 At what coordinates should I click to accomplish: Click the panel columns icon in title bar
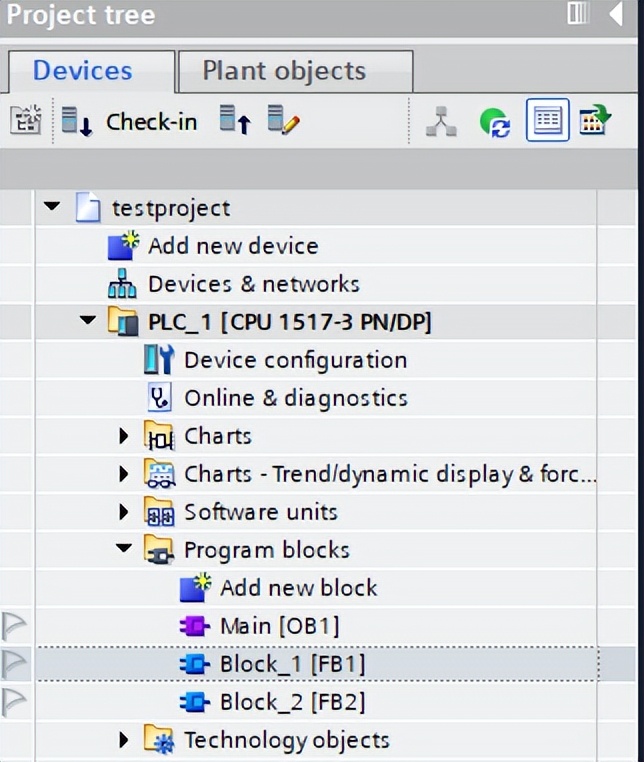click(578, 14)
